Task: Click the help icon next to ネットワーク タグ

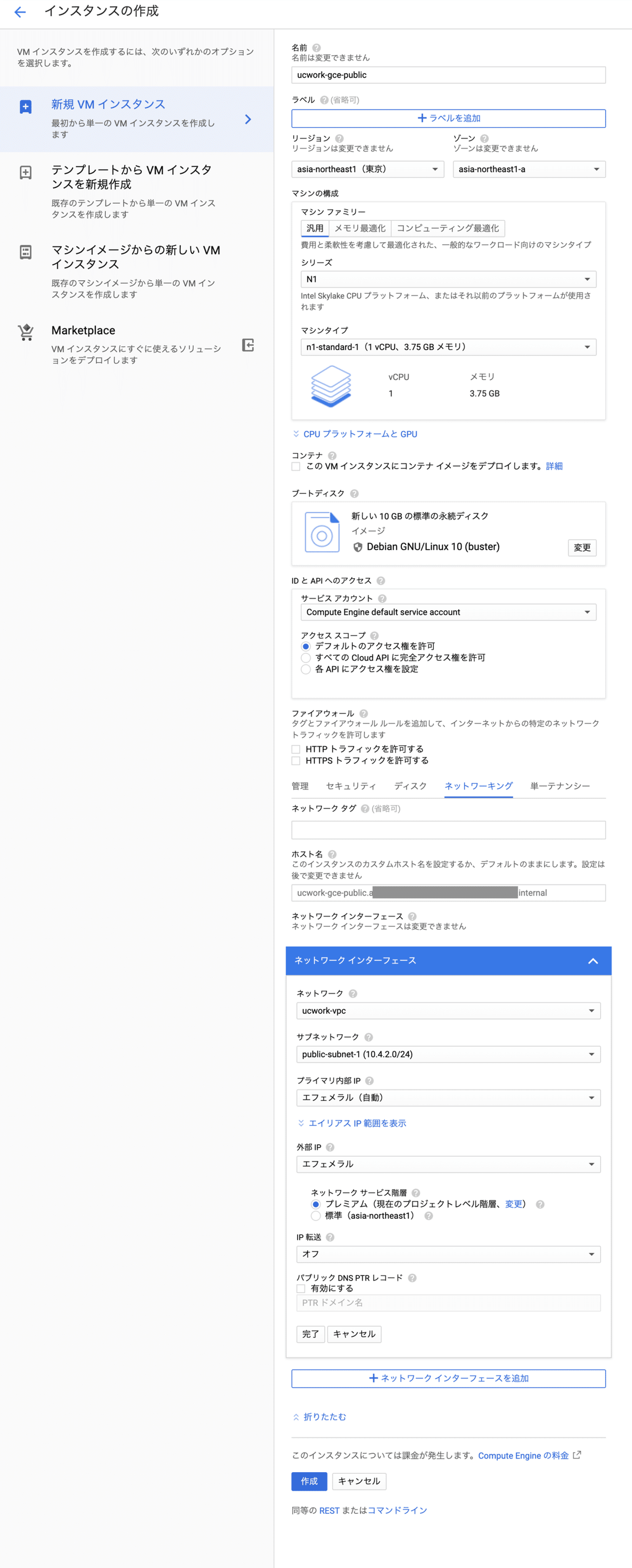Action: coord(366,808)
